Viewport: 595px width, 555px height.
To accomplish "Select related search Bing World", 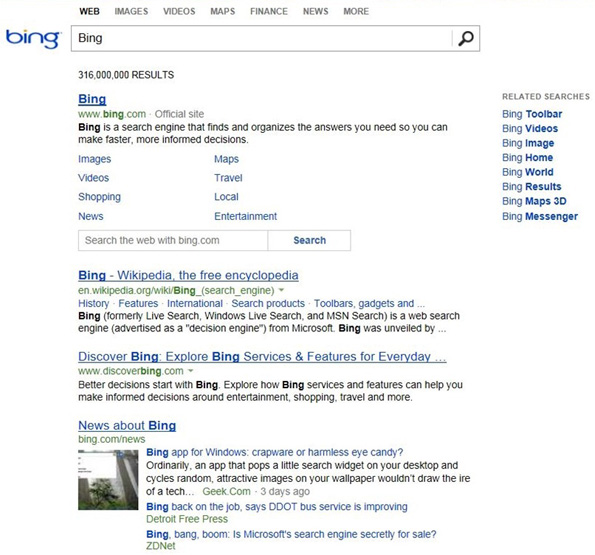I will click(x=527, y=172).
